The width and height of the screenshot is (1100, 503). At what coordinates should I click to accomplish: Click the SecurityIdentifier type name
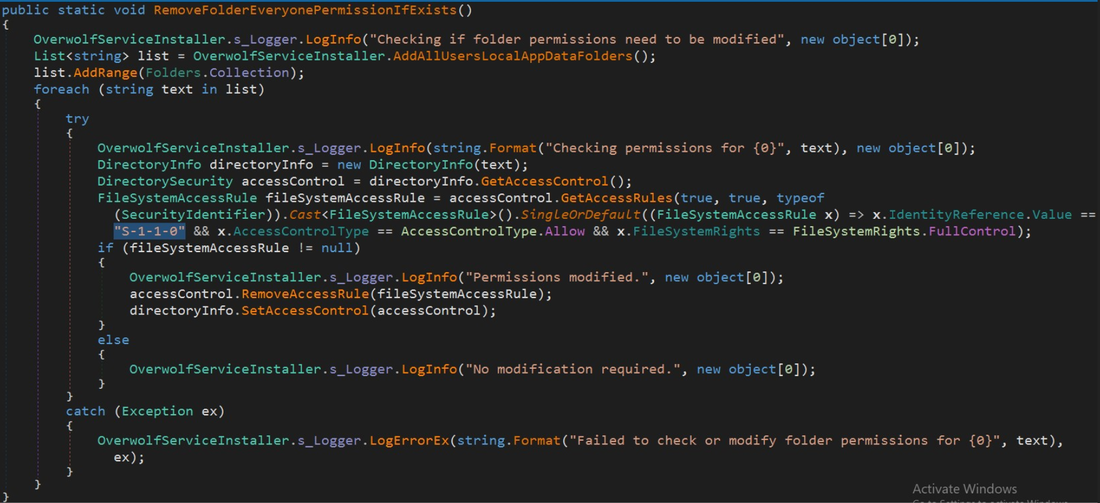click(194, 214)
